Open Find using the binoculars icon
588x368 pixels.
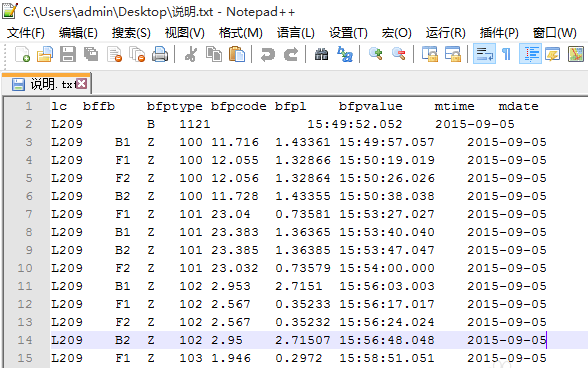click(321, 54)
